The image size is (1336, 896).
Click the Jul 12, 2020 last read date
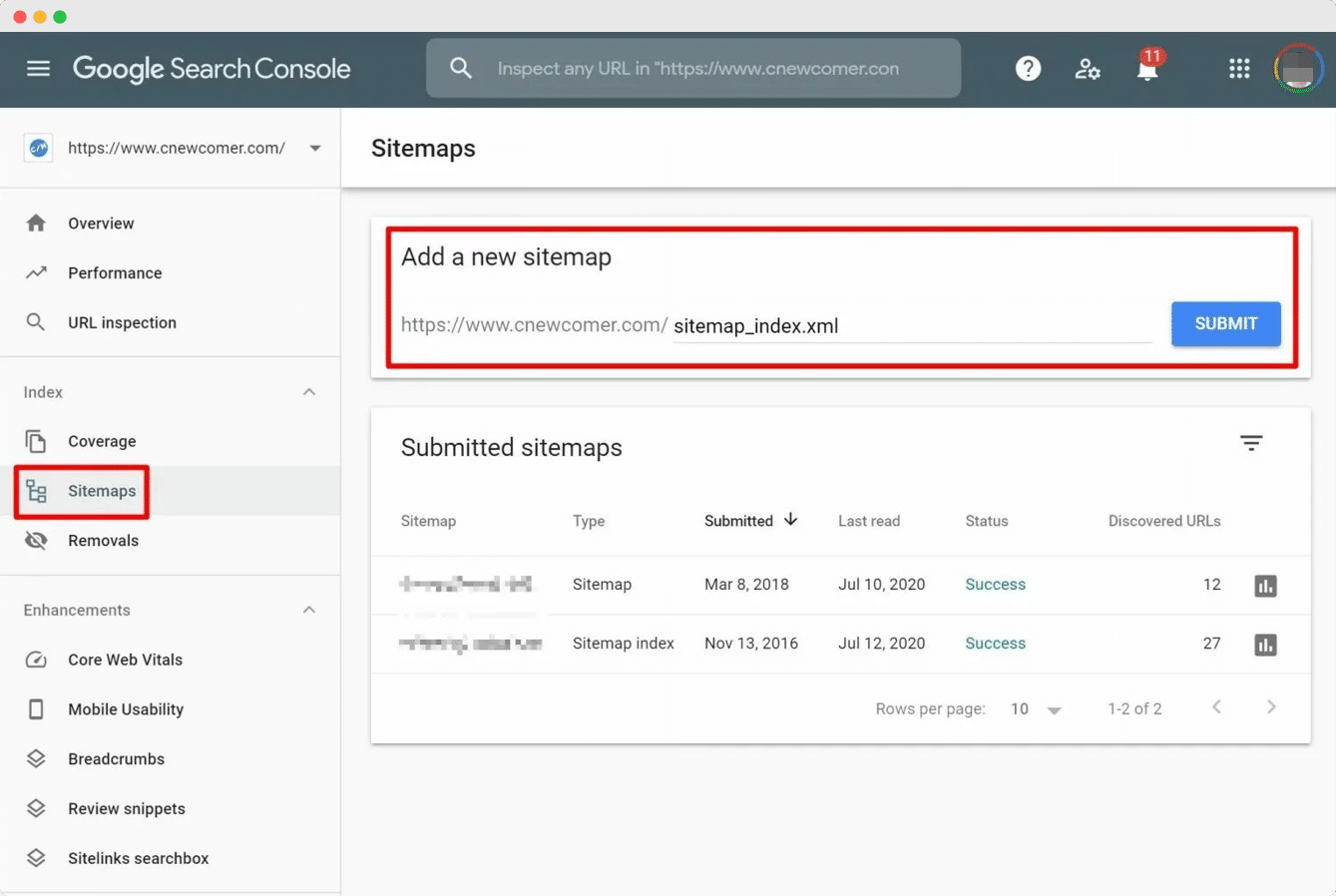(x=881, y=644)
